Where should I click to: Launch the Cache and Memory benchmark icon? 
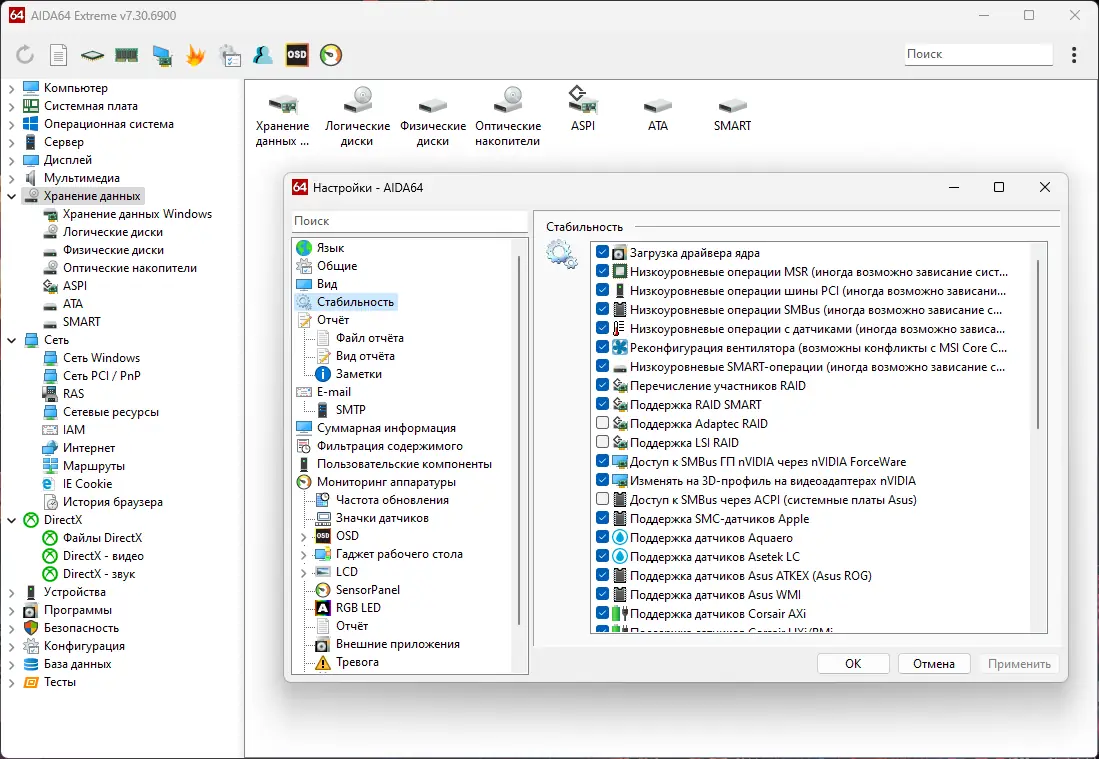tap(126, 55)
